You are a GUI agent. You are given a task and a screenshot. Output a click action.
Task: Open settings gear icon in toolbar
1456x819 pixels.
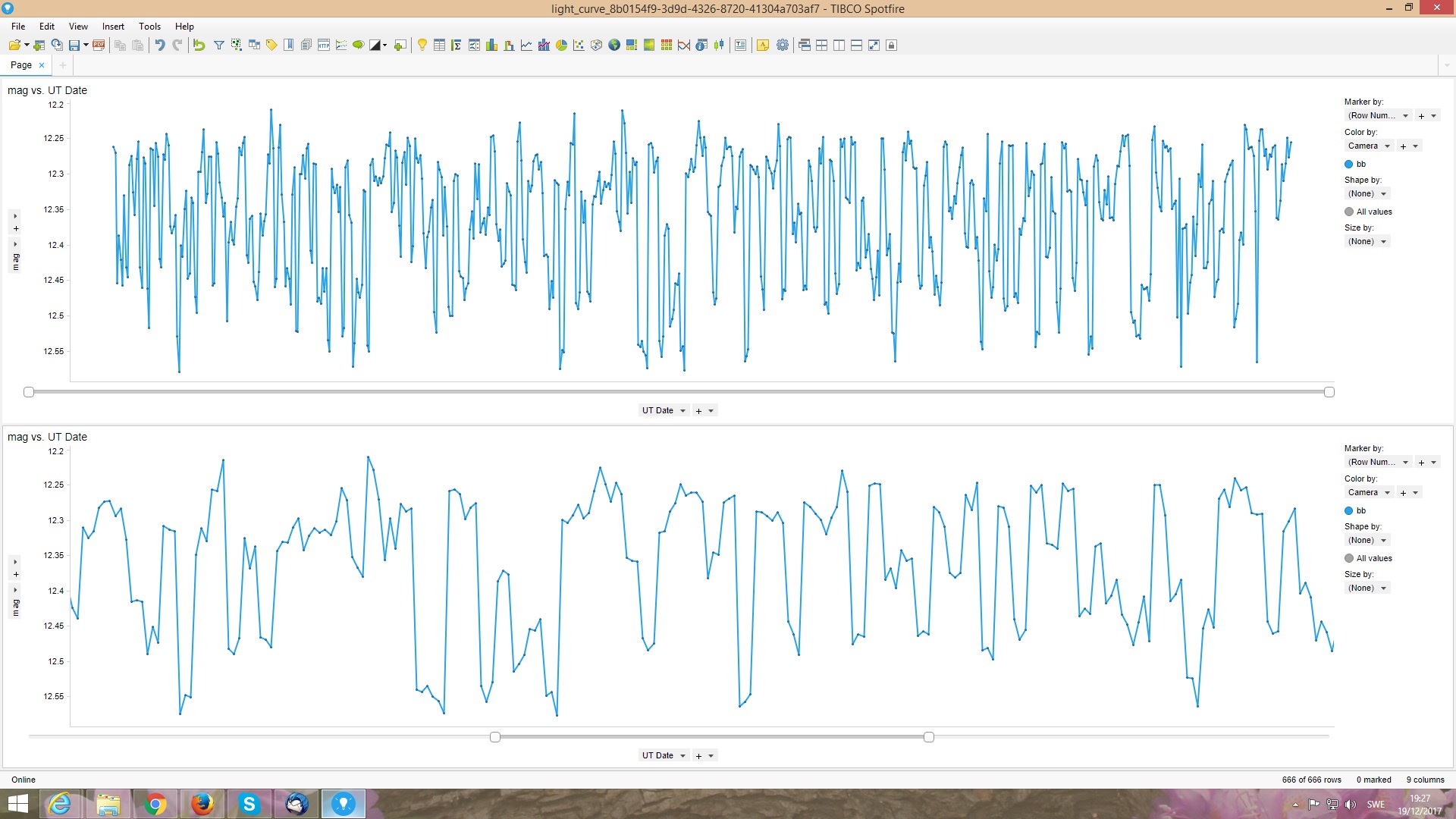click(783, 45)
